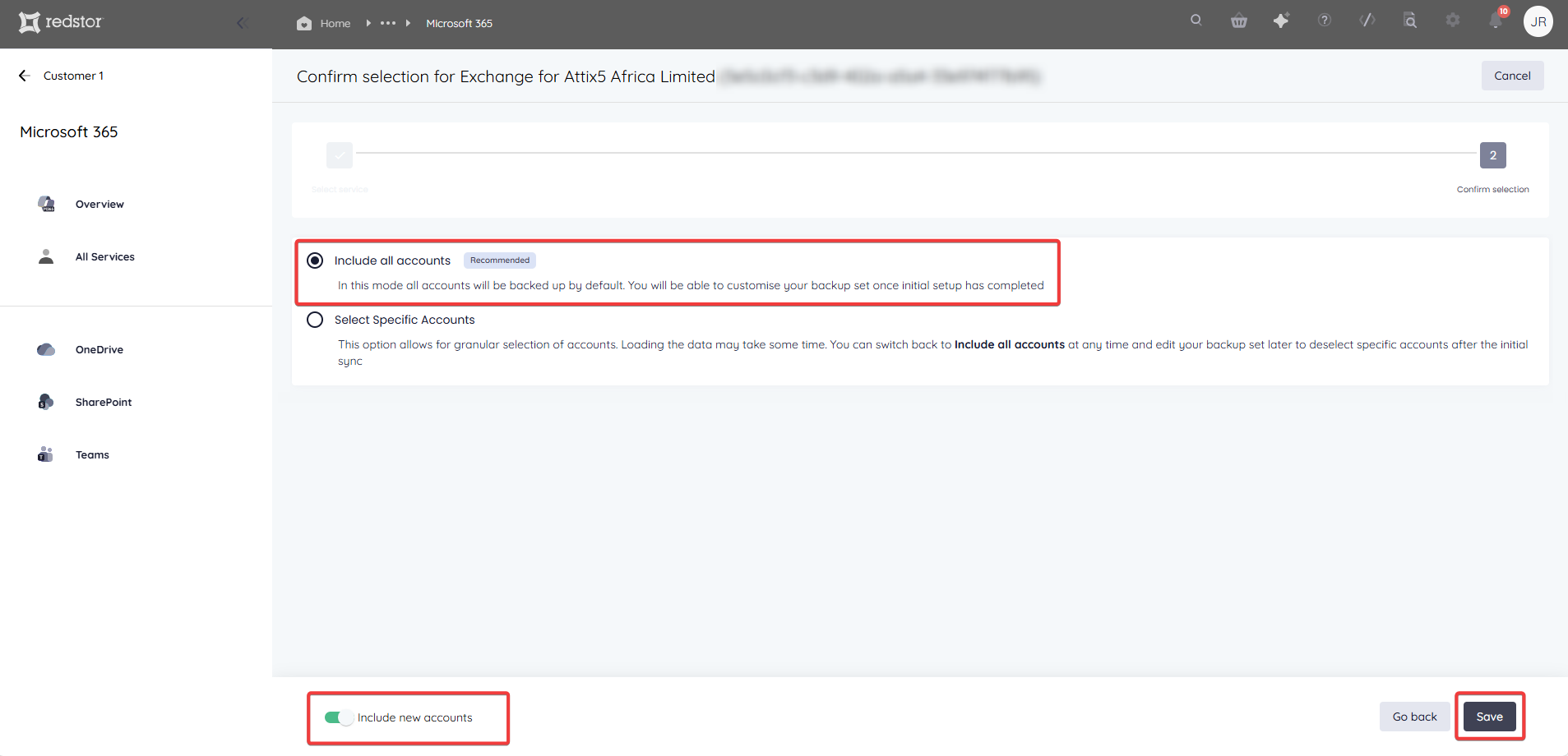Click the Go back button
The height and width of the screenshot is (756, 1568).
tap(1414, 717)
